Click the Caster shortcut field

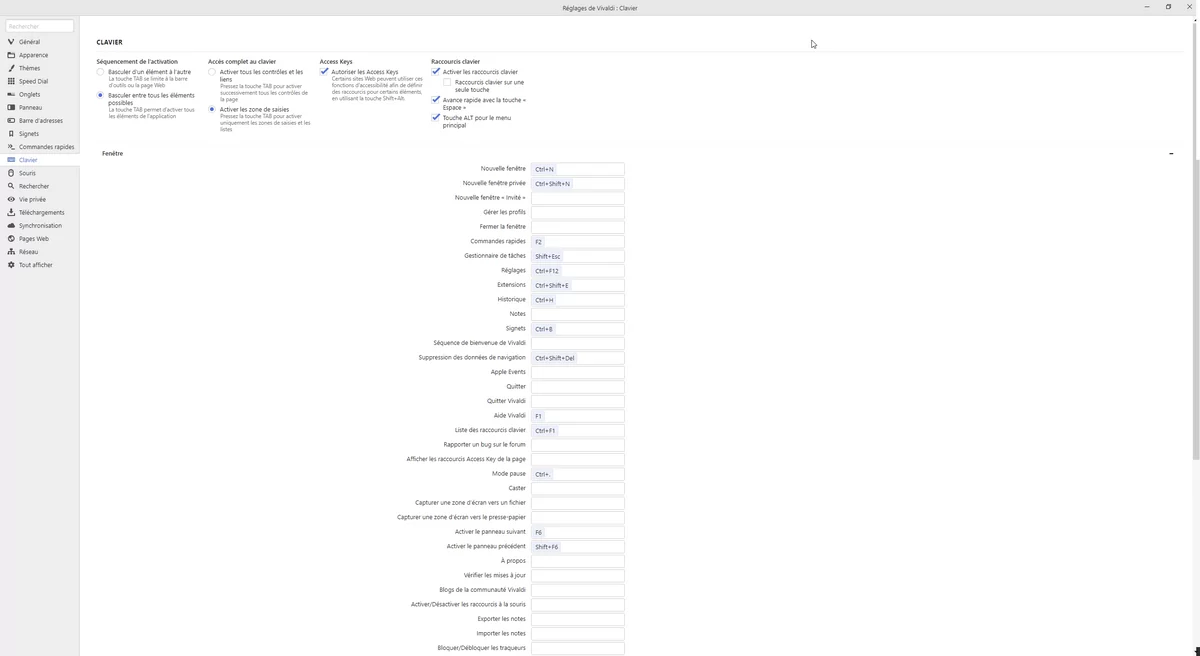click(x=578, y=488)
